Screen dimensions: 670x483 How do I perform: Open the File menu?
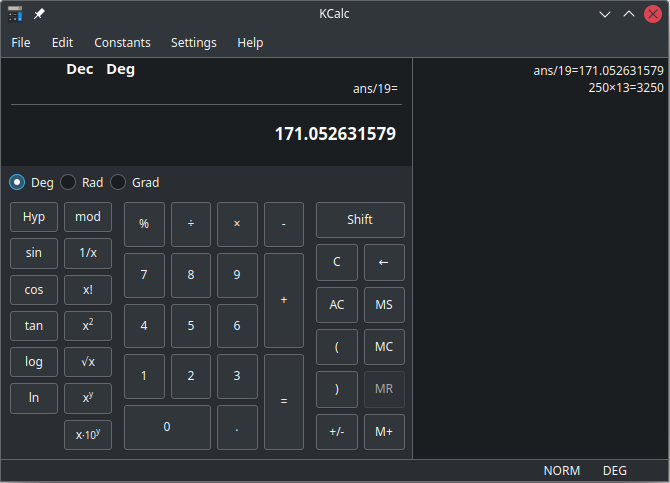21,43
